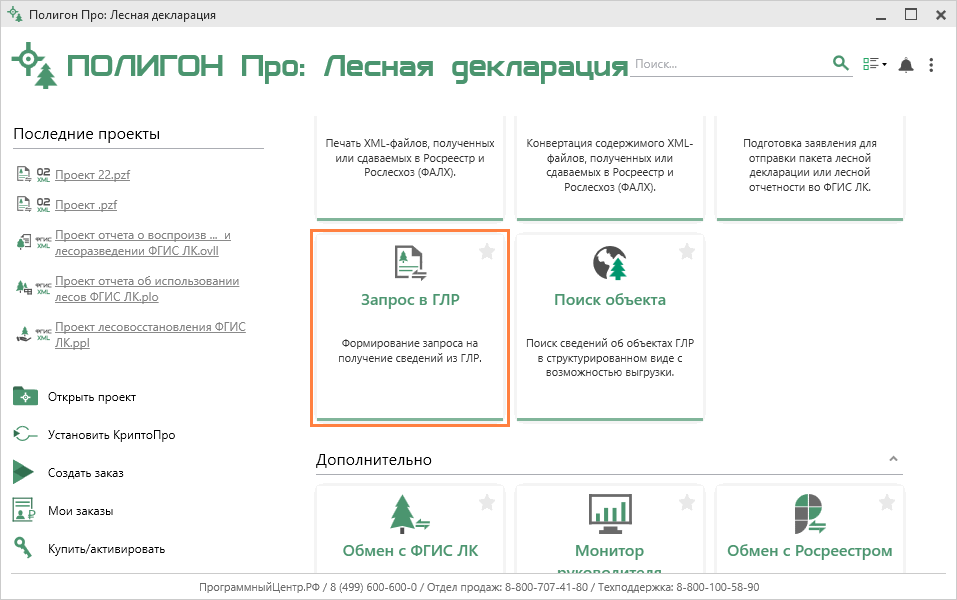Click the Купить/активировать key icon
The width and height of the screenshot is (957, 600).
click(x=24, y=548)
